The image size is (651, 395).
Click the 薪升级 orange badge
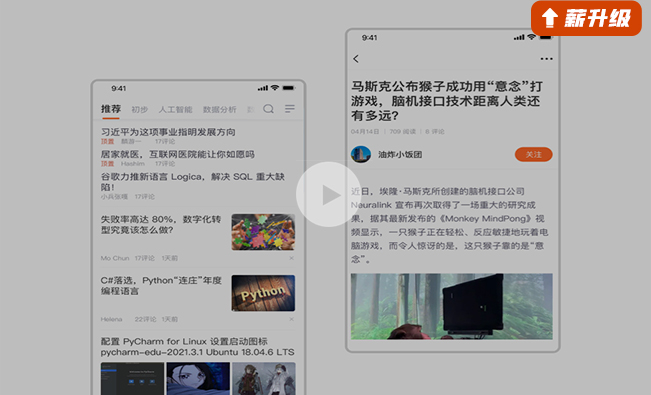(586, 18)
